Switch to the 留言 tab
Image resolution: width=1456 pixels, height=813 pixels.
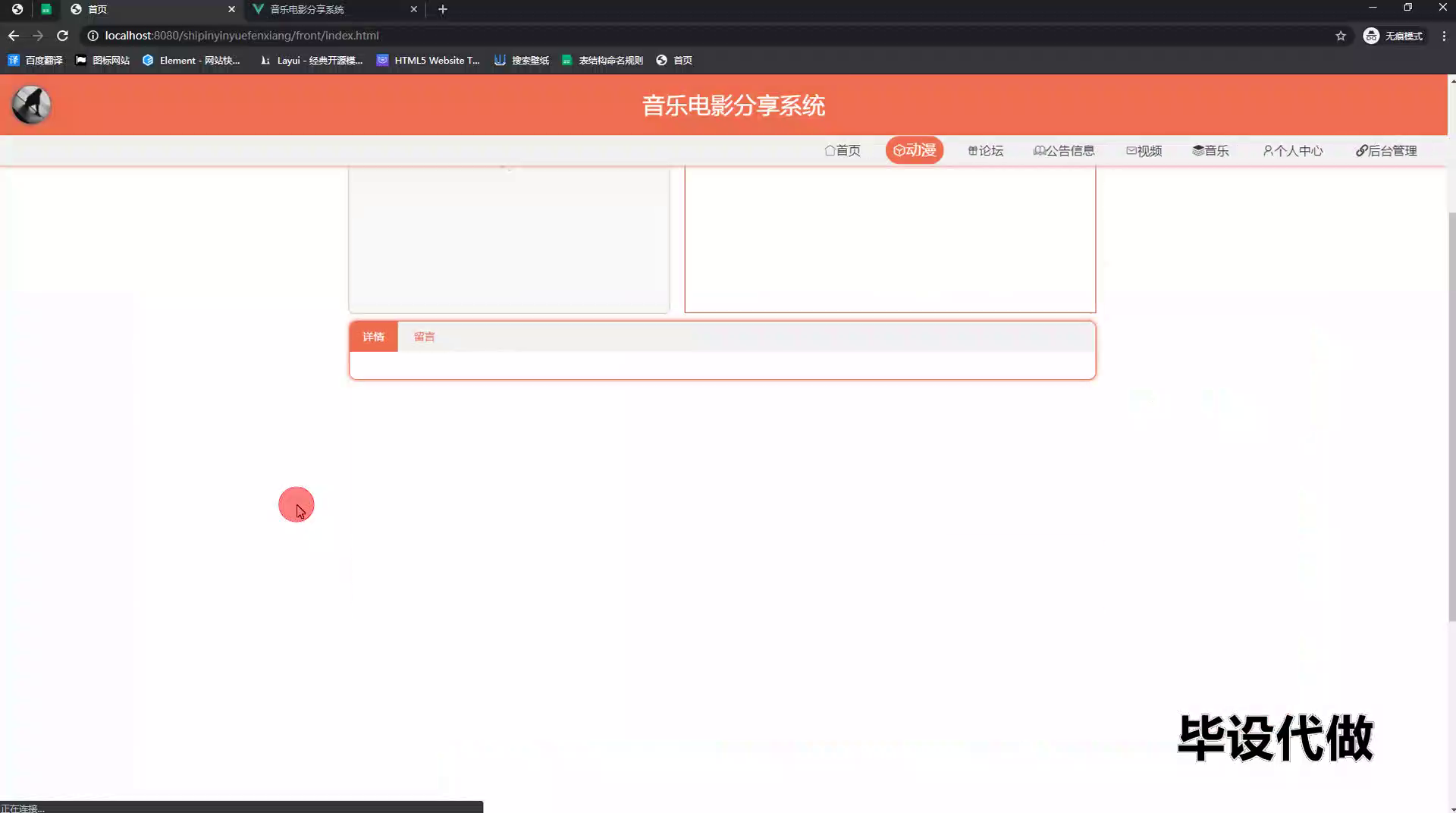pos(424,337)
